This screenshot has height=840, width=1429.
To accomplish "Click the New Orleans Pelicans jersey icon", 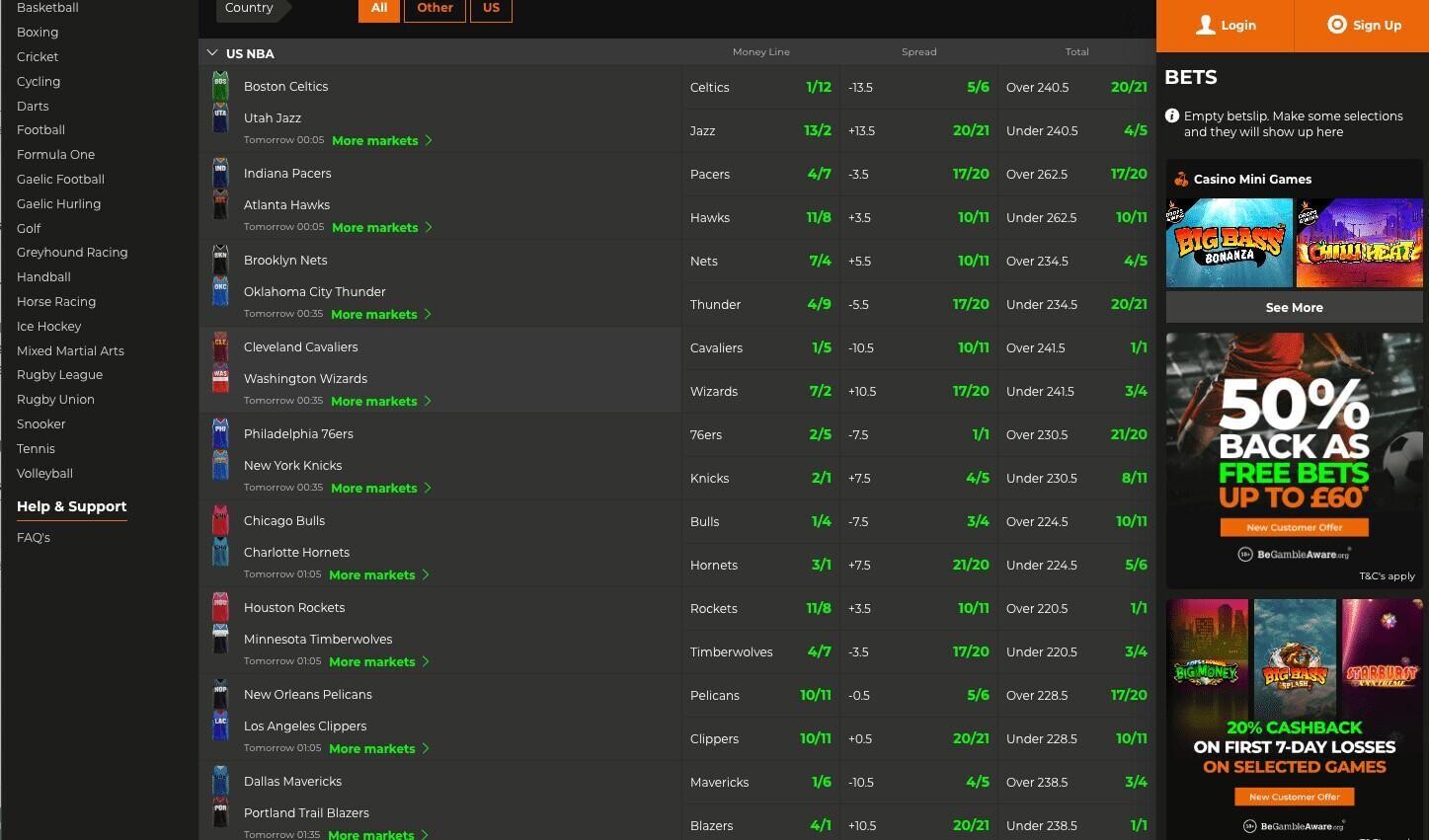I will click(x=220, y=694).
